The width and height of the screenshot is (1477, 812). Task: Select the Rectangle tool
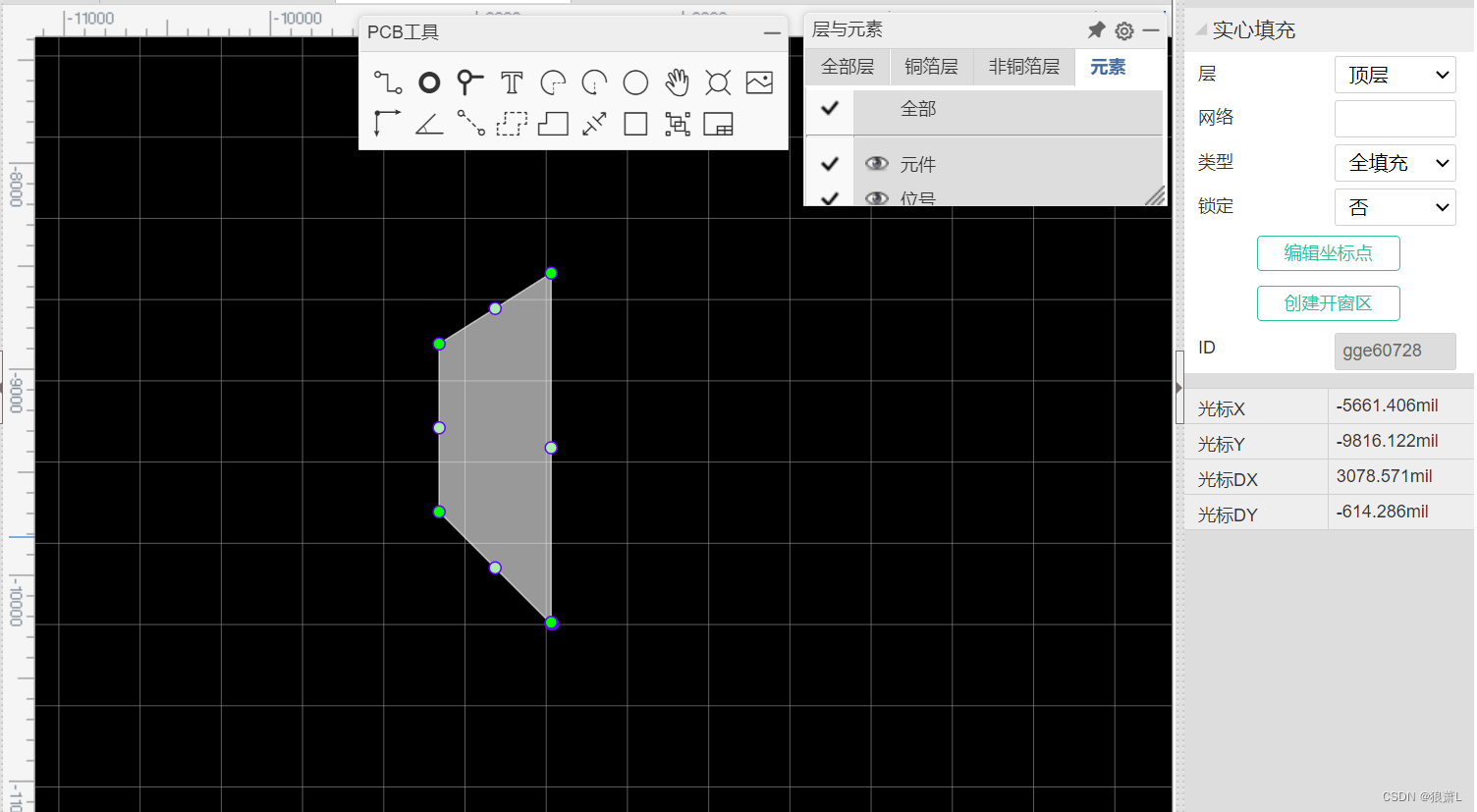(x=635, y=124)
